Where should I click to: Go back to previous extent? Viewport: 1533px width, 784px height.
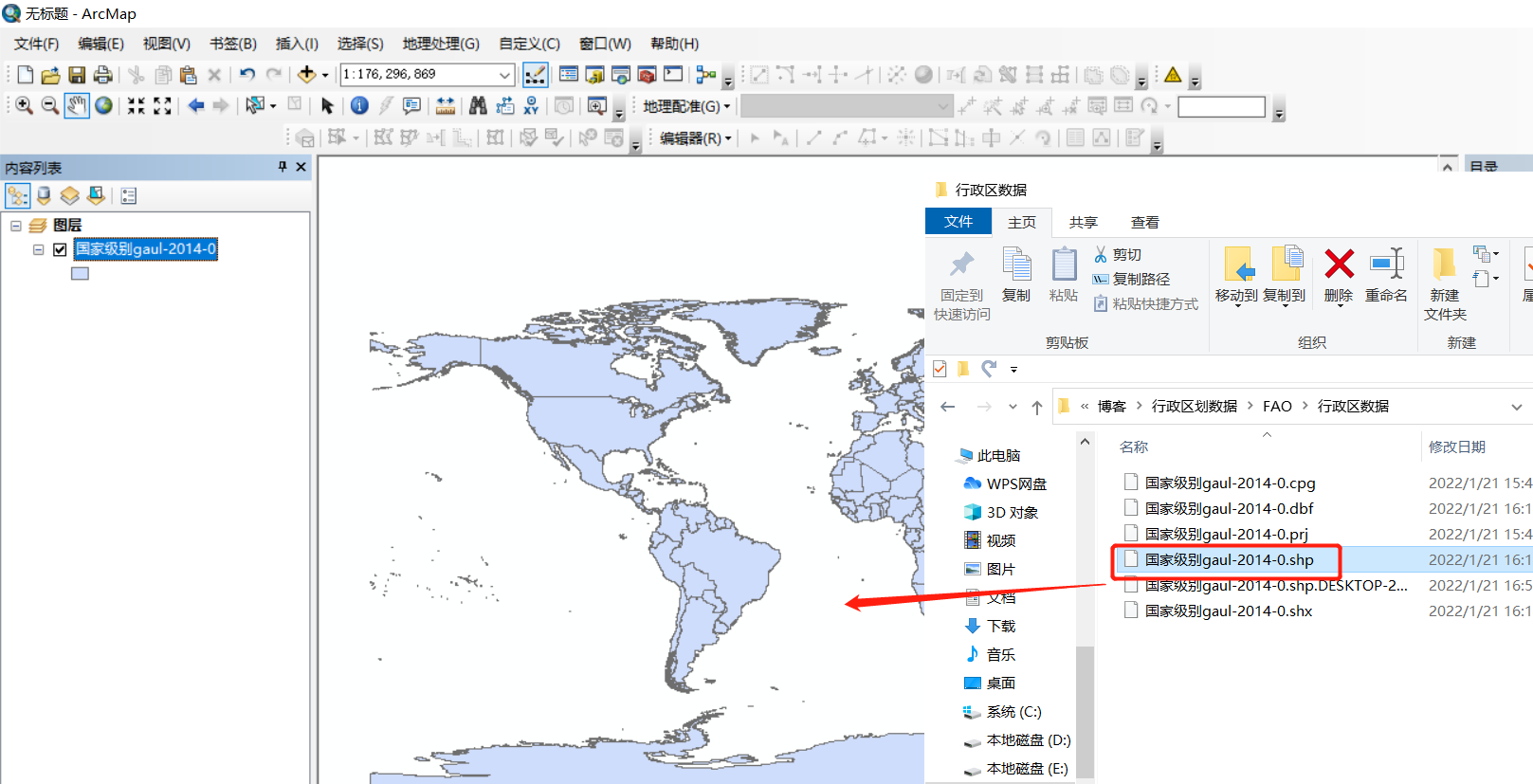click(x=196, y=105)
